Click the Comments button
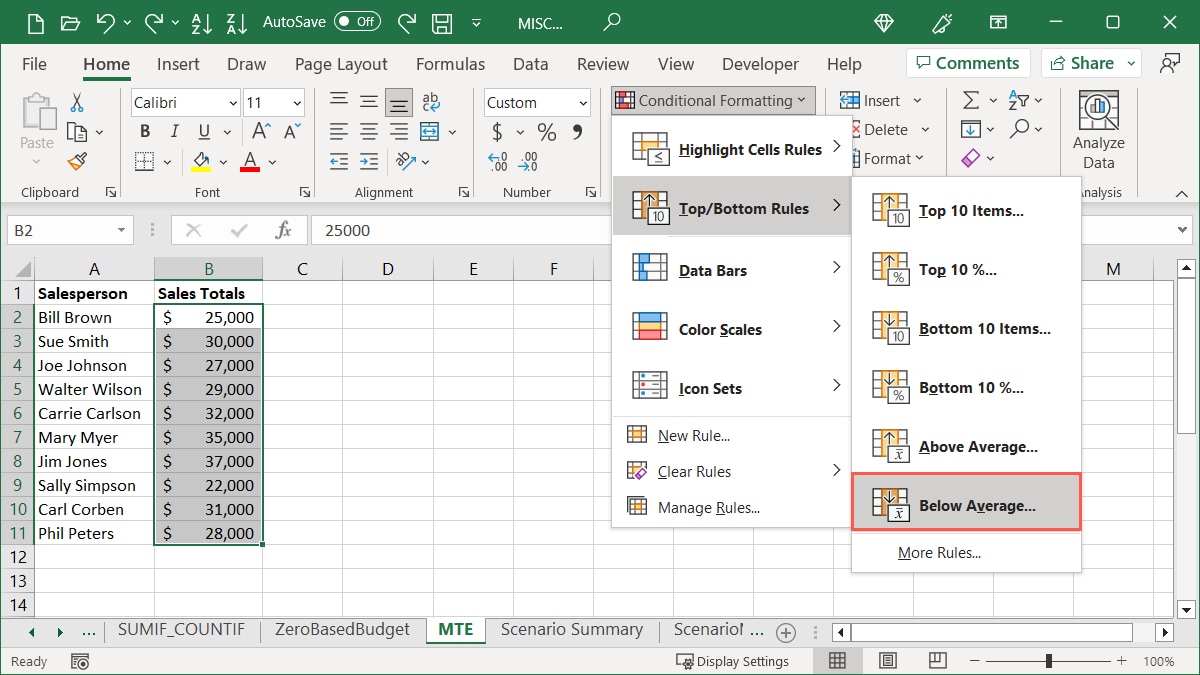 pyautogui.click(x=967, y=63)
